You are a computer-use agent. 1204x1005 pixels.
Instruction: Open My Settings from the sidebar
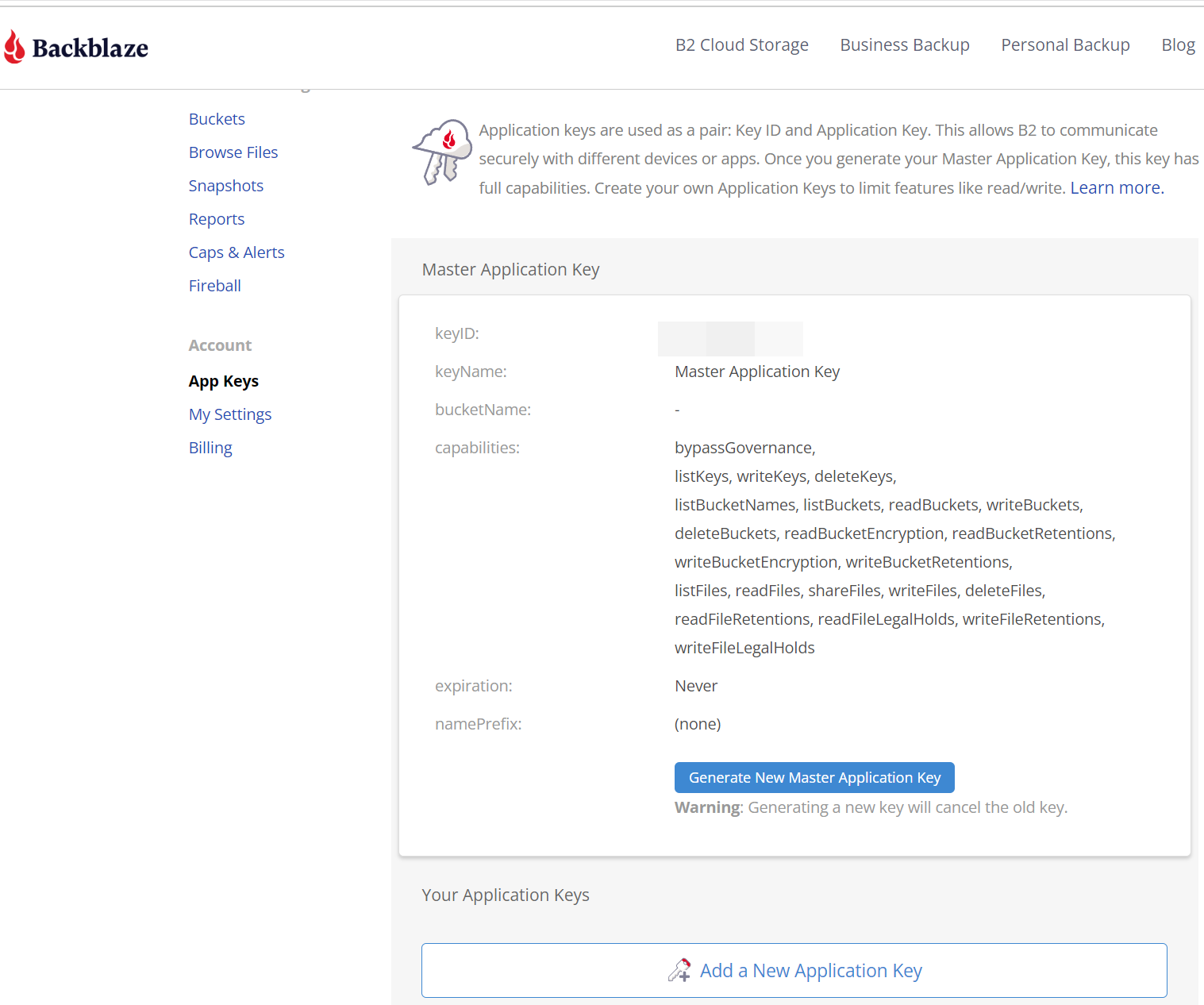coord(230,414)
